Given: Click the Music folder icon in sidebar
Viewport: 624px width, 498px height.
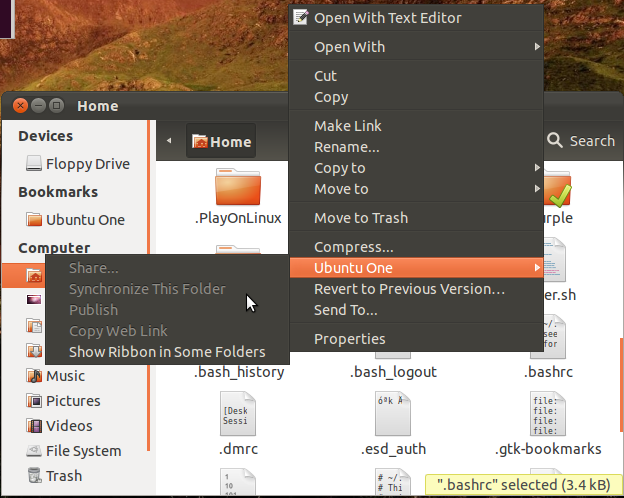Looking at the screenshot, I should click(x=34, y=375).
